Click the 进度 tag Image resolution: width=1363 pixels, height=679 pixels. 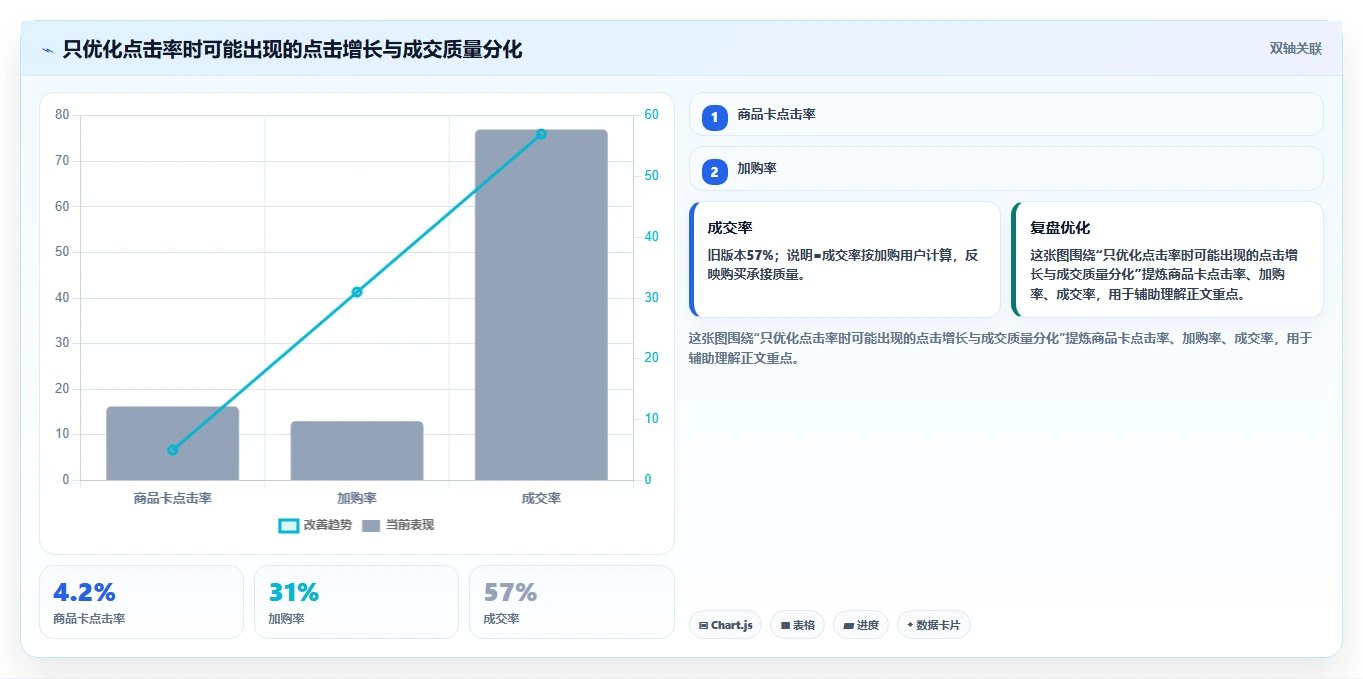pyautogui.click(x=861, y=625)
